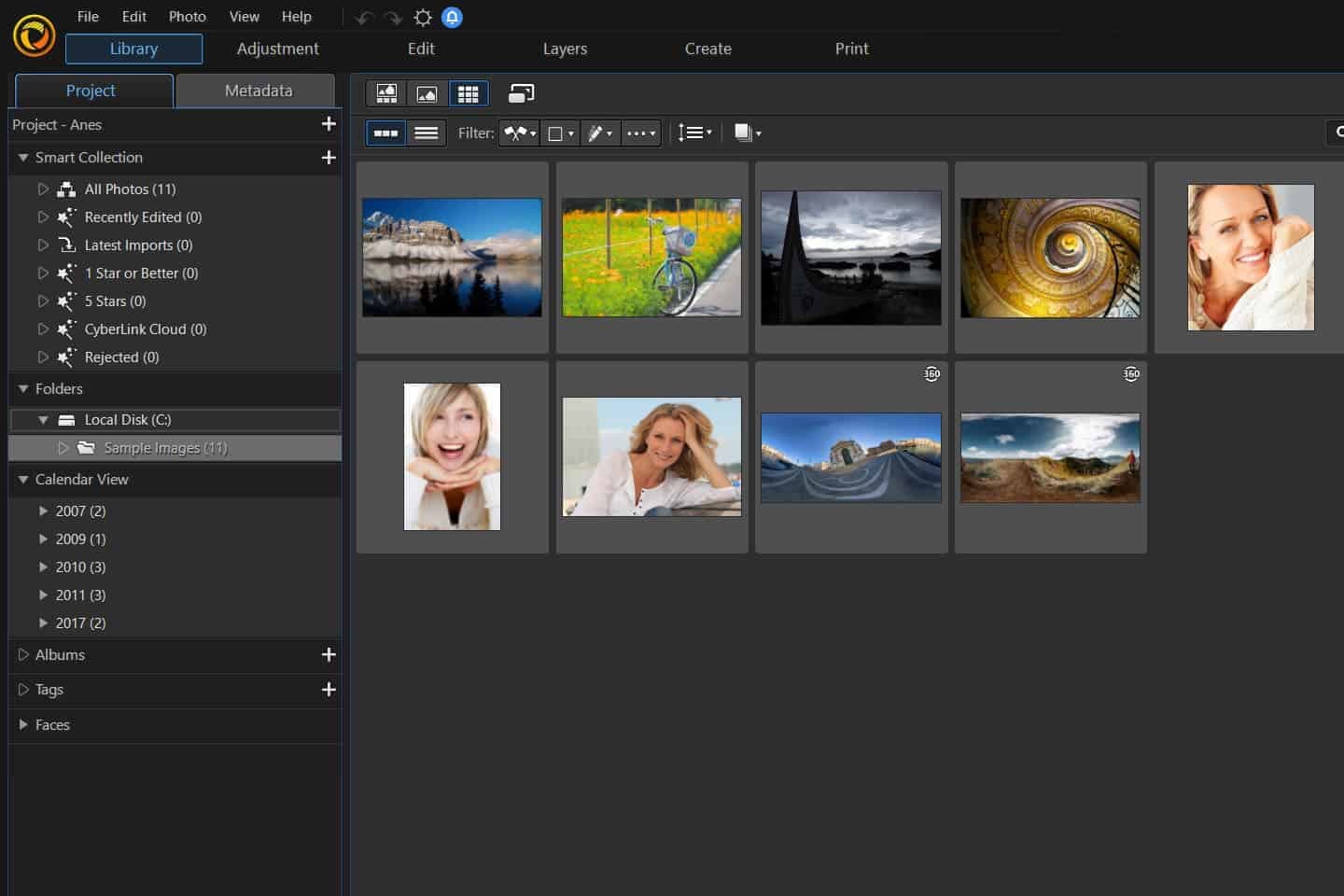Switch to browser grid mode icon

468,93
